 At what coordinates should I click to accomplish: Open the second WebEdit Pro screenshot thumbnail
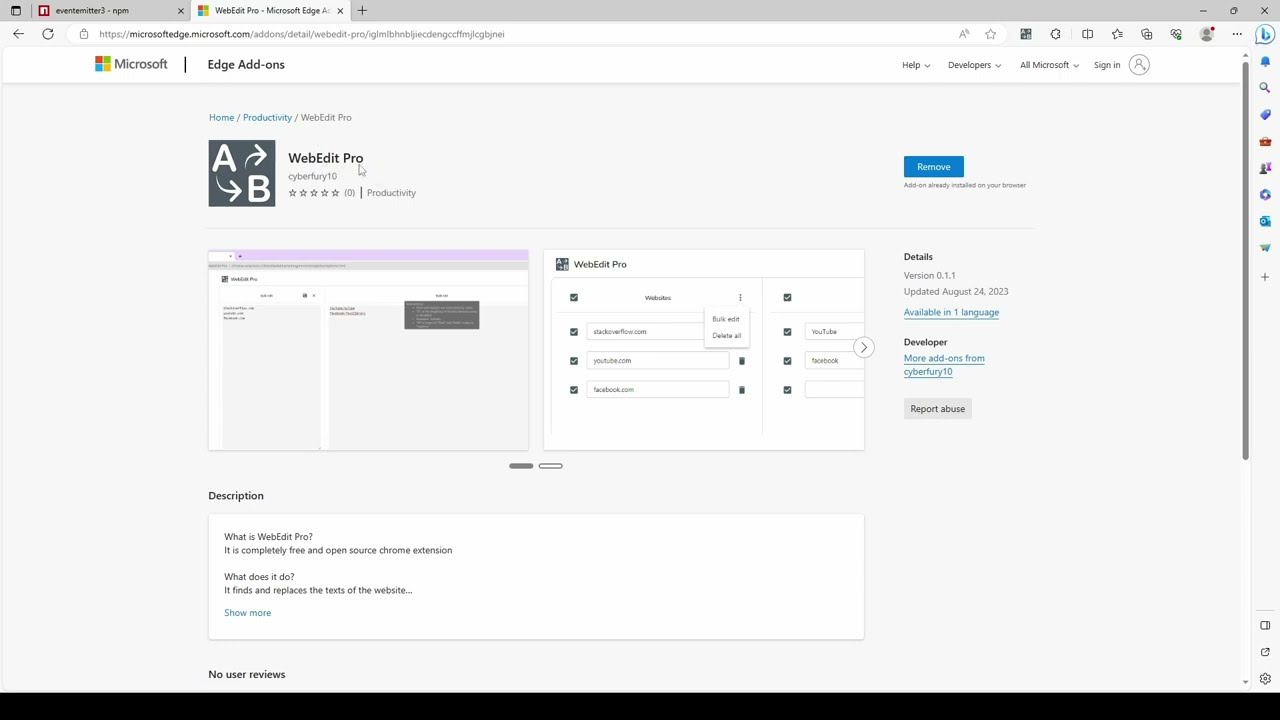703,350
